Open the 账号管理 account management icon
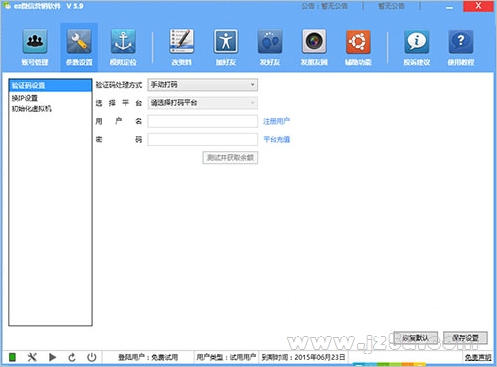This screenshot has width=497, height=367. (35, 42)
